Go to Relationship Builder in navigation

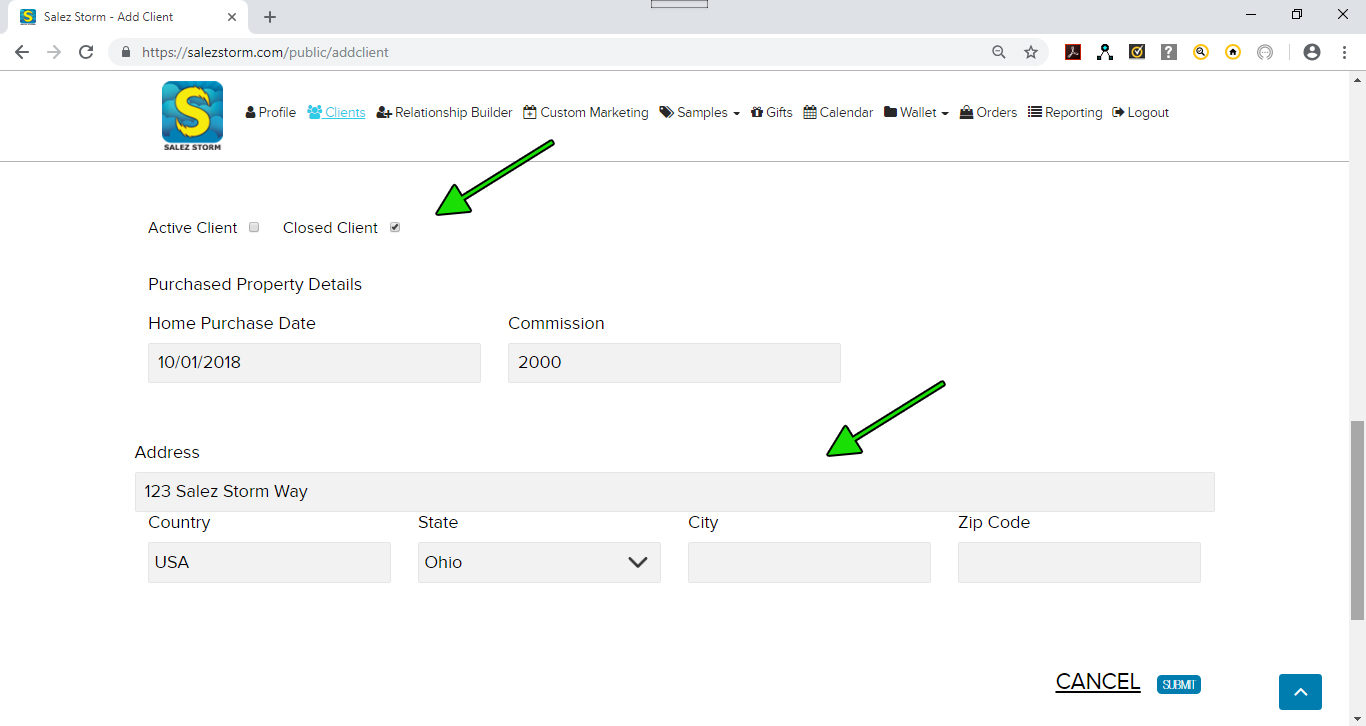pos(444,113)
